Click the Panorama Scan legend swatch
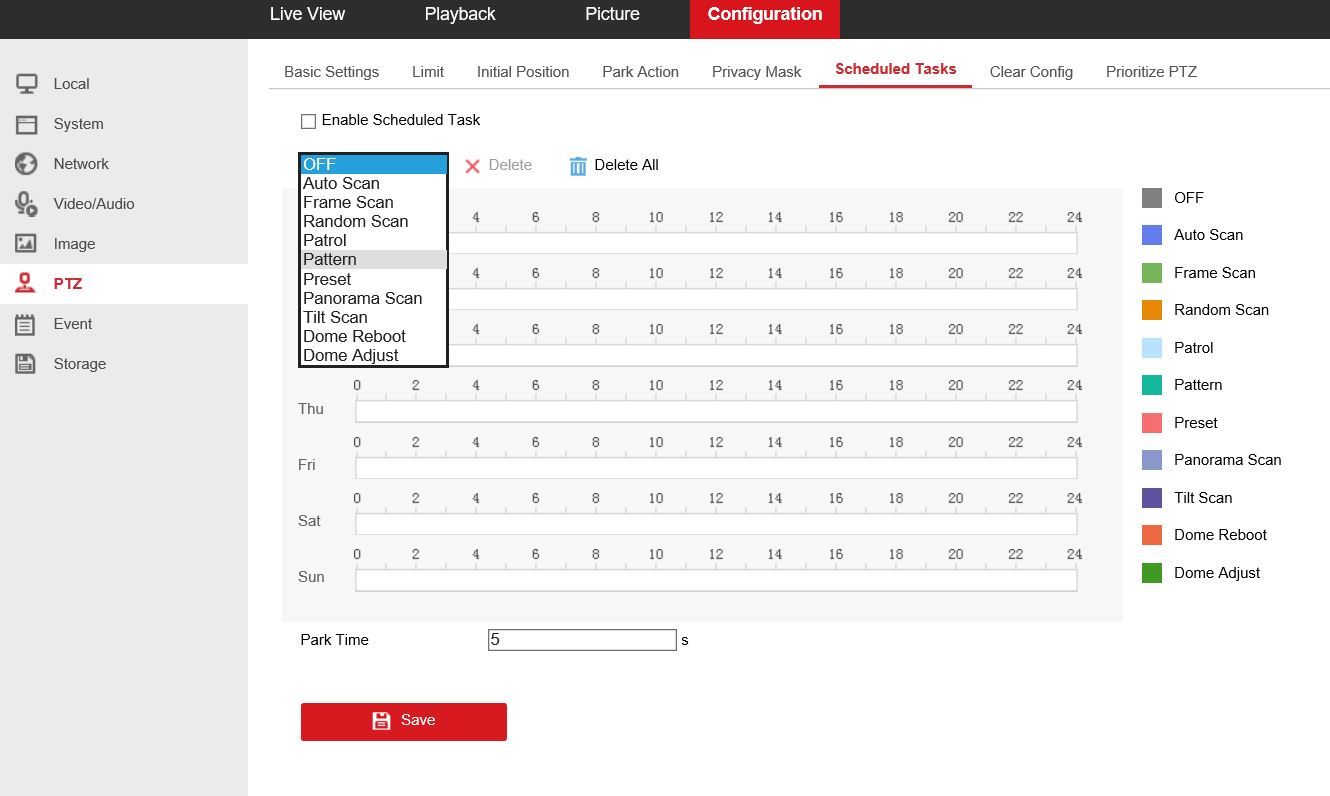The height and width of the screenshot is (796, 1330). [1152, 460]
